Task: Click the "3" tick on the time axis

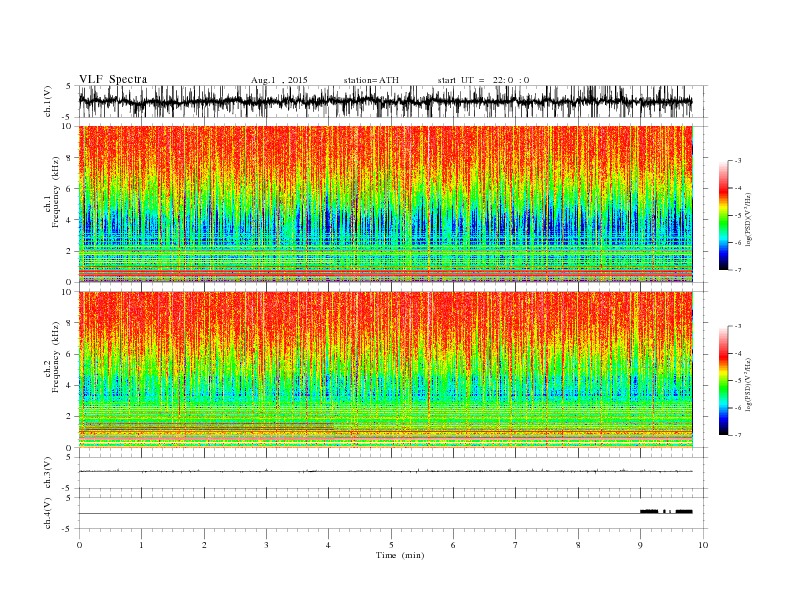Action: (x=266, y=545)
